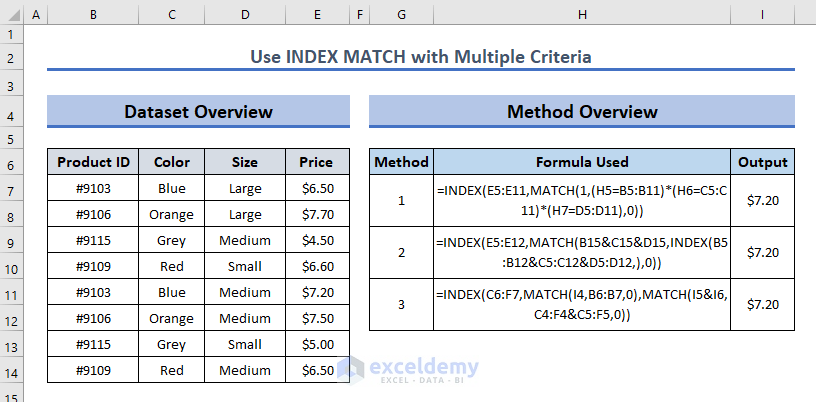Click the 'Use INDEX MATCH with Multiple Criteria' title
This screenshot has height=402, width=816.
click(420, 57)
